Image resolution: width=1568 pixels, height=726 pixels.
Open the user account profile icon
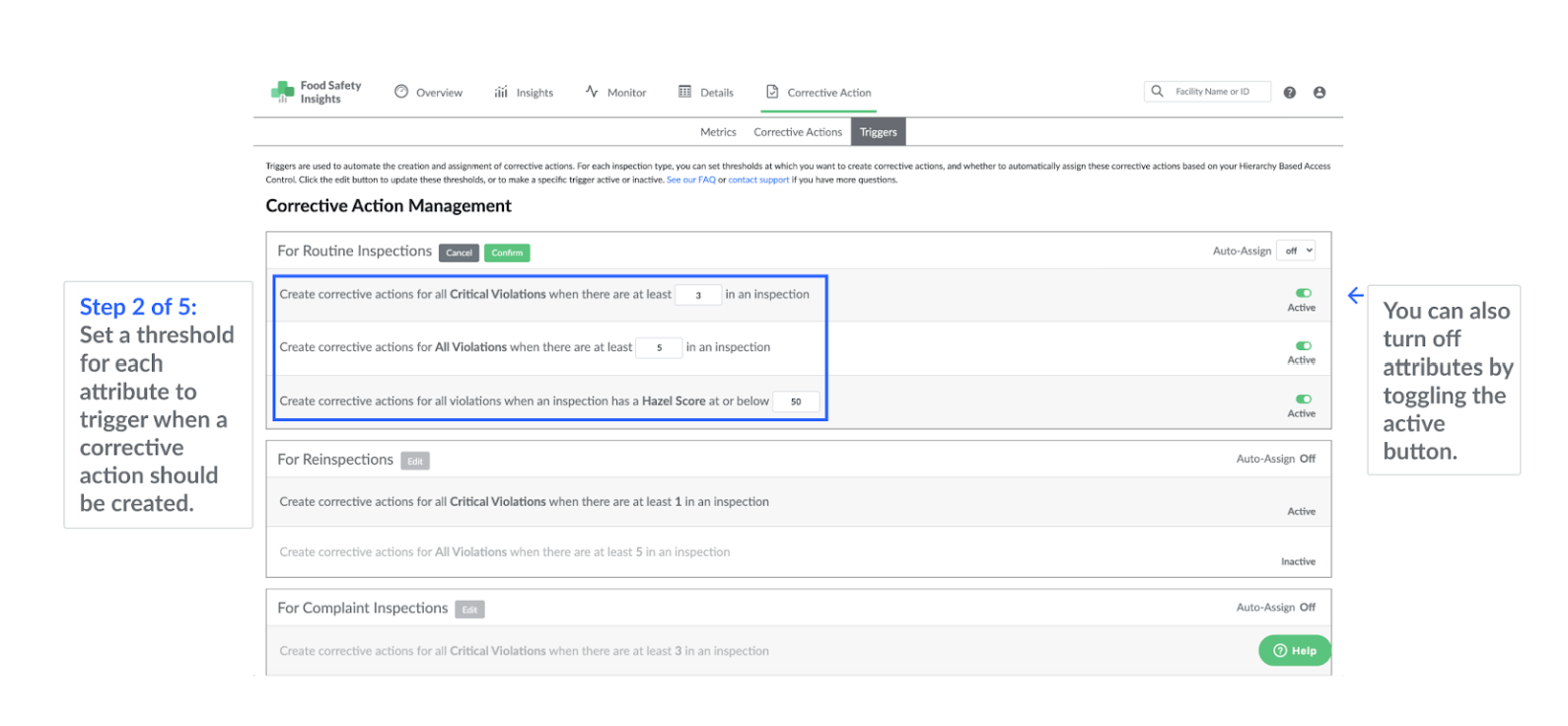[x=1319, y=93]
